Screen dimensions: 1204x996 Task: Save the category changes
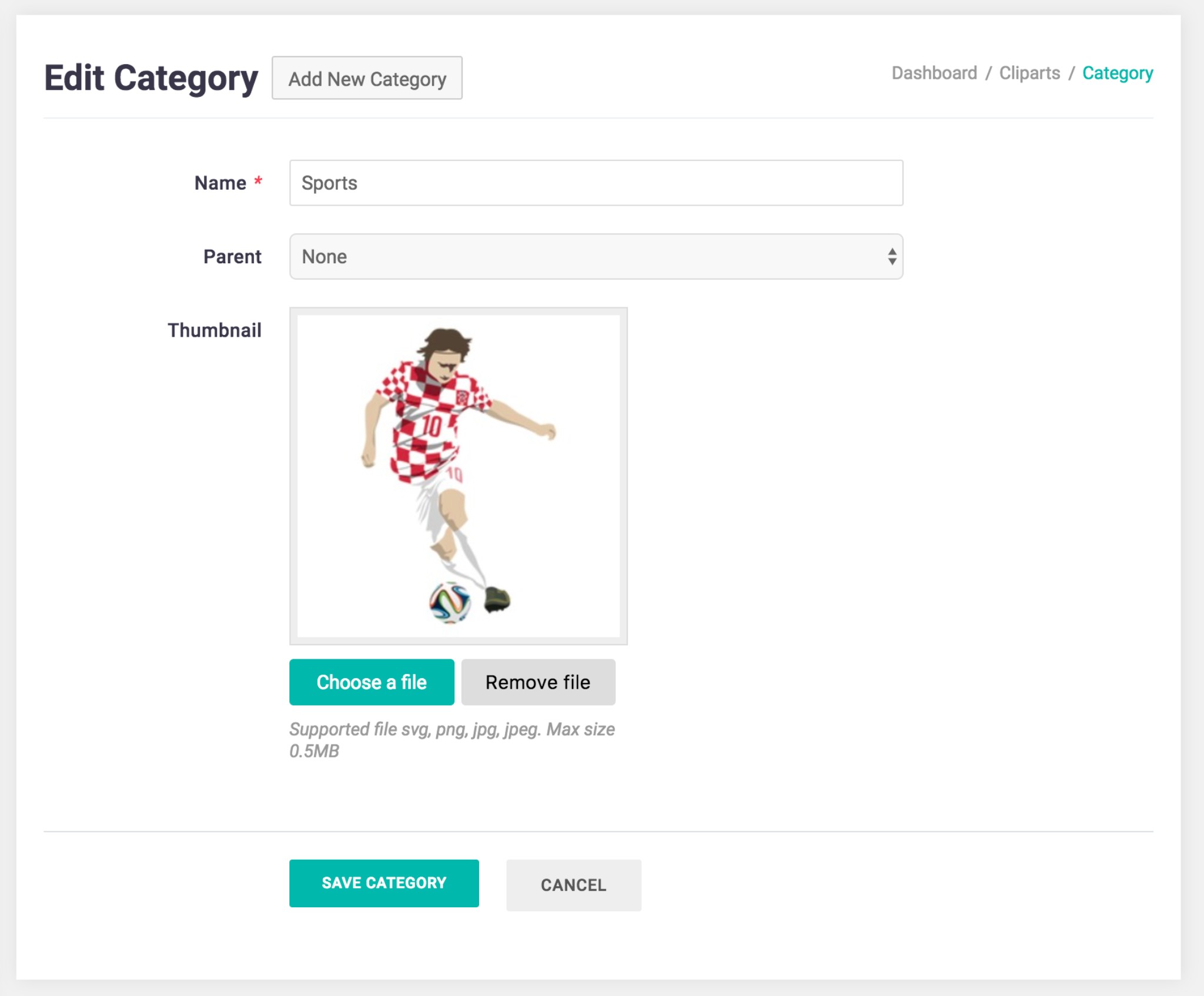pos(384,883)
